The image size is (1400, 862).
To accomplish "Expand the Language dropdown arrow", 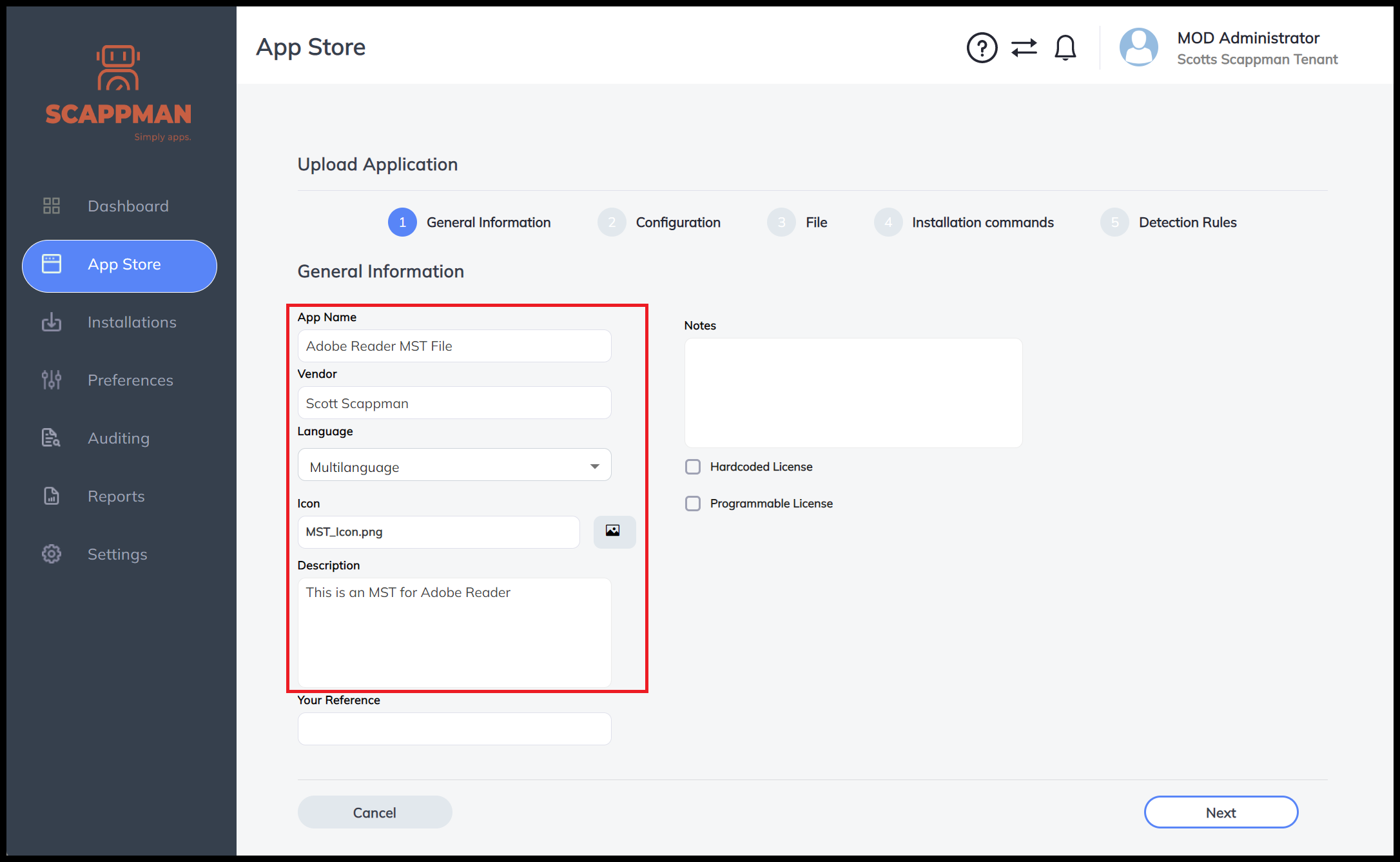I will (594, 466).
